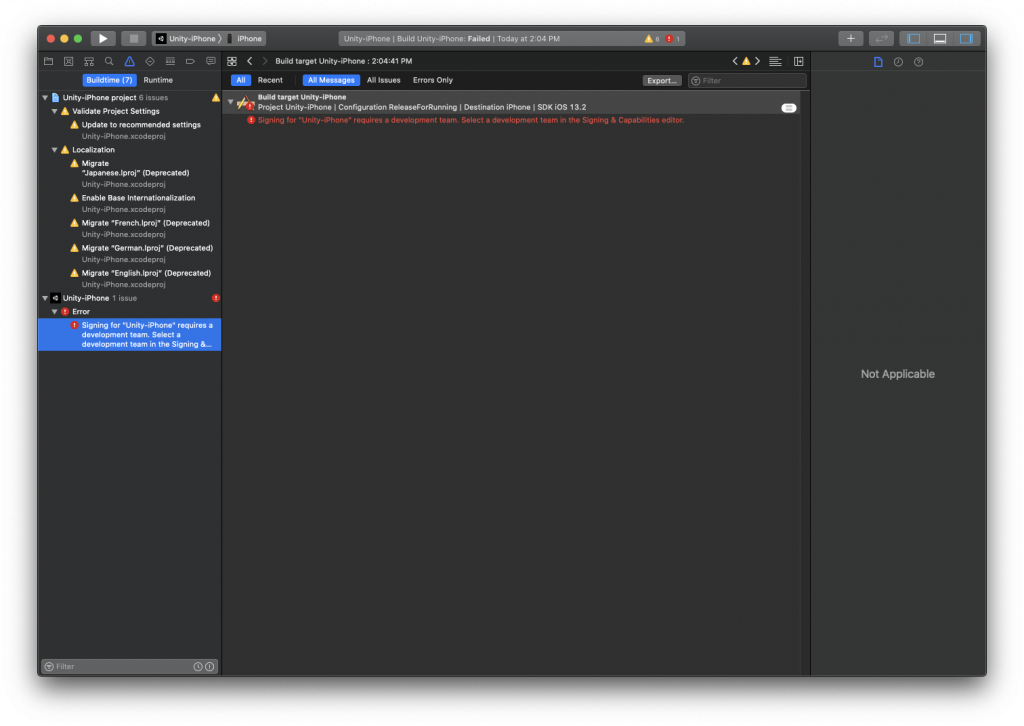The height and width of the screenshot is (726, 1024).
Task: Show the Test navigator diamond icon
Action: click(150, 61)
